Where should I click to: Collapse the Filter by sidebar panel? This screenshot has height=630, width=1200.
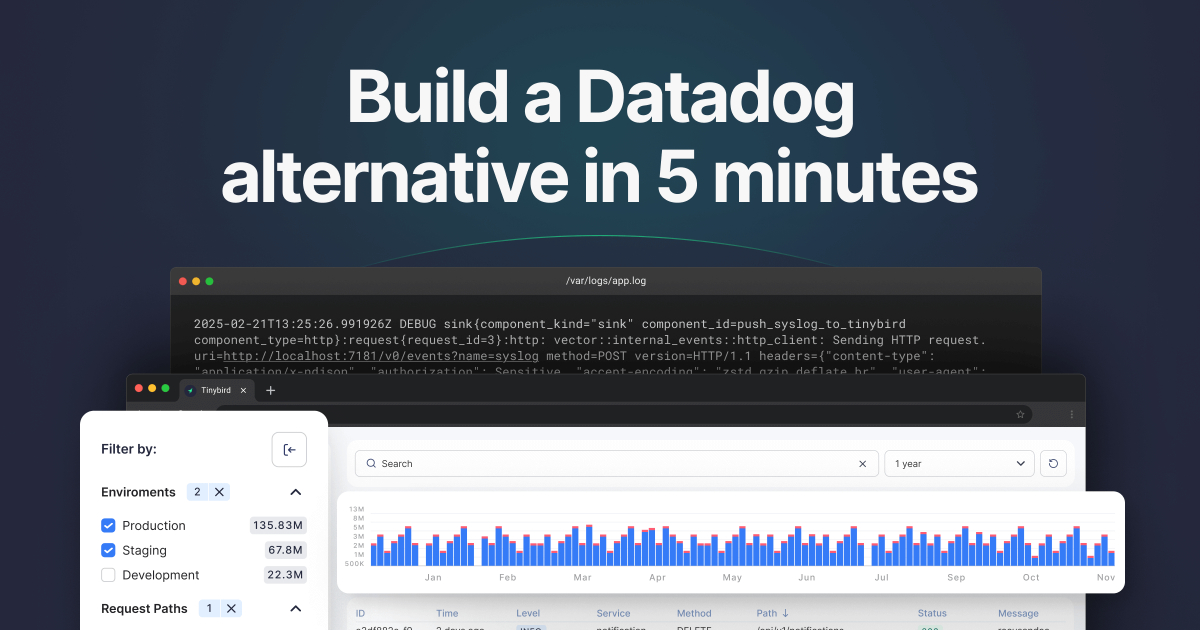point(289,450)
